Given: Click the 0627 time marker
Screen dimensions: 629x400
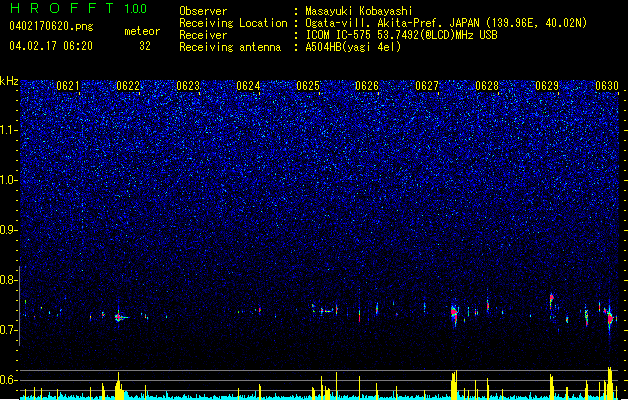Looking at the screenshot, I should click(427, 86).
